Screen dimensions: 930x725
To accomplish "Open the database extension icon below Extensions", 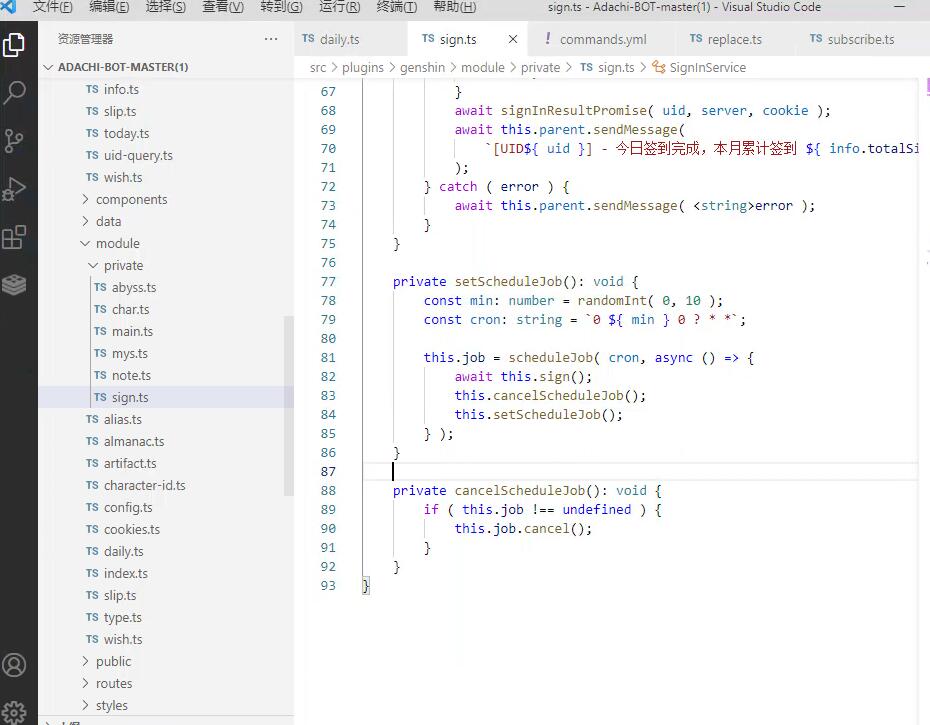I will (15, 283).
